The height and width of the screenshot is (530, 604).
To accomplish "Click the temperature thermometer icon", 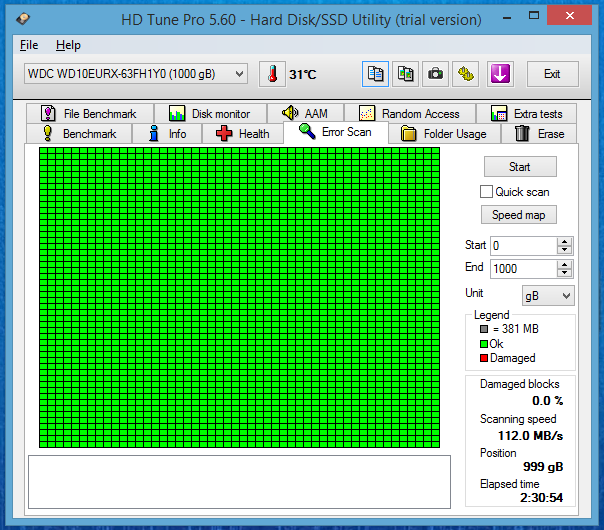I will point(272,74).
